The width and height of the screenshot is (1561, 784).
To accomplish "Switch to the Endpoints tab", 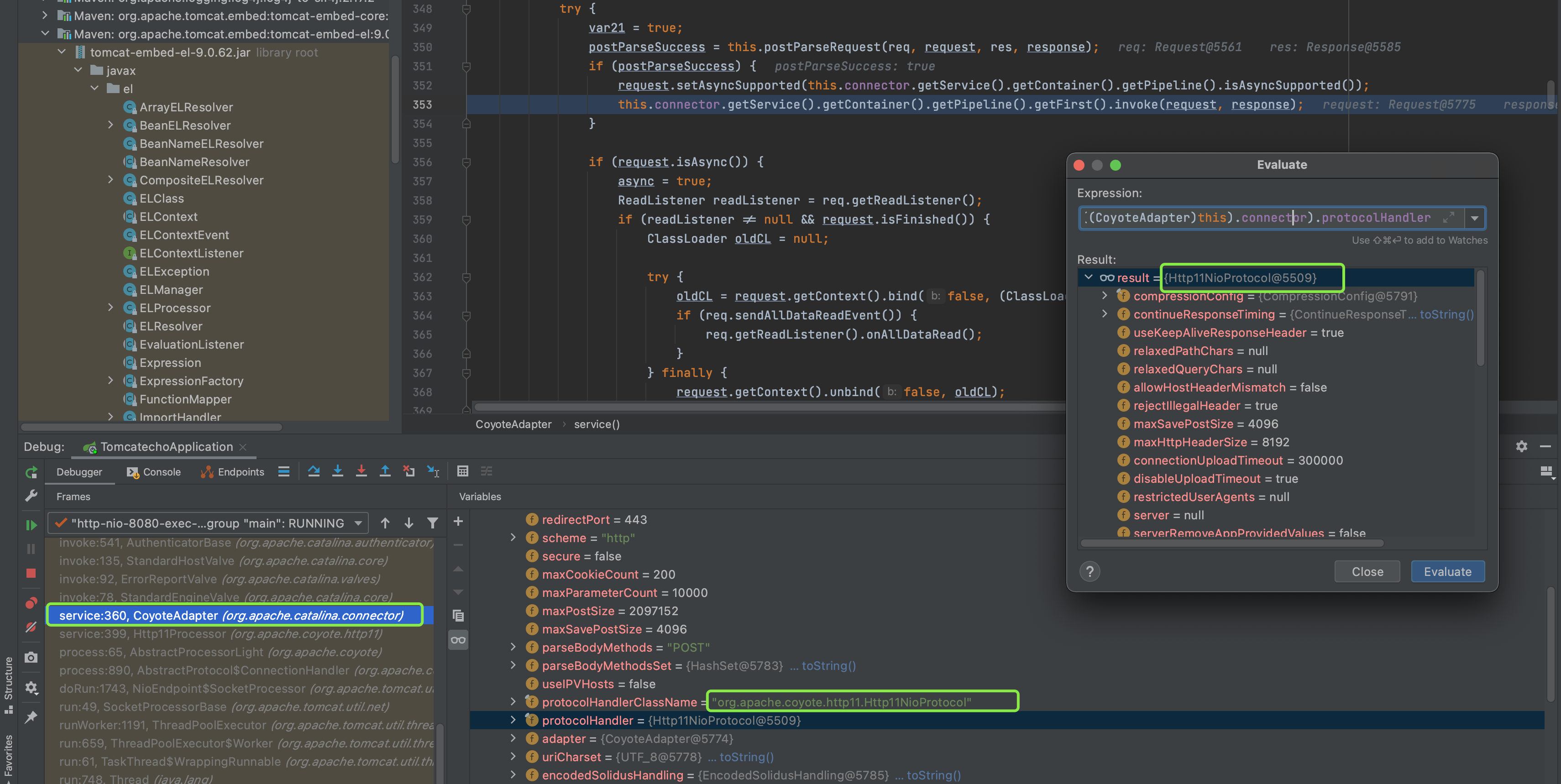I will (233, 472).
